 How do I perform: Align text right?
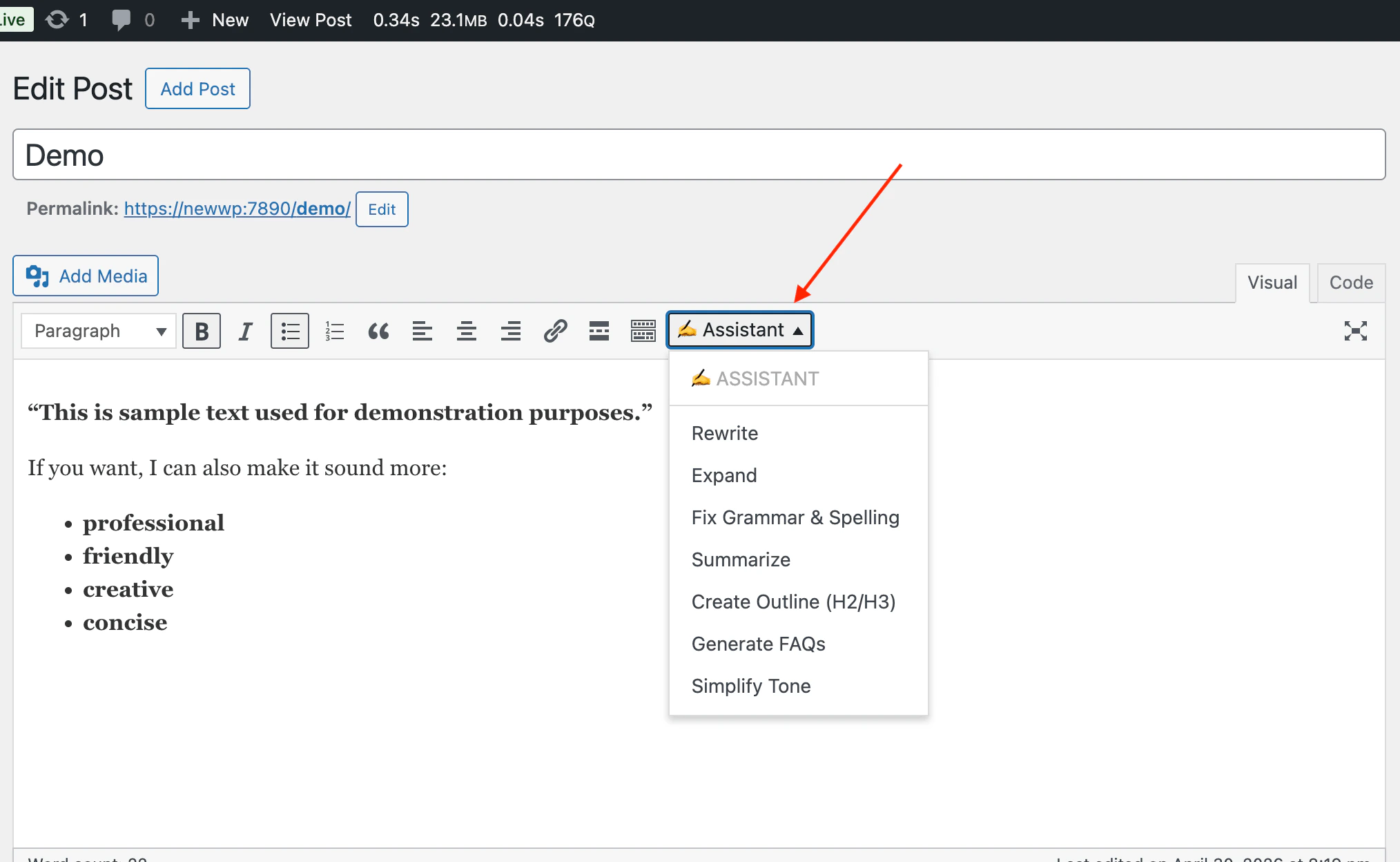click(511, 331)
